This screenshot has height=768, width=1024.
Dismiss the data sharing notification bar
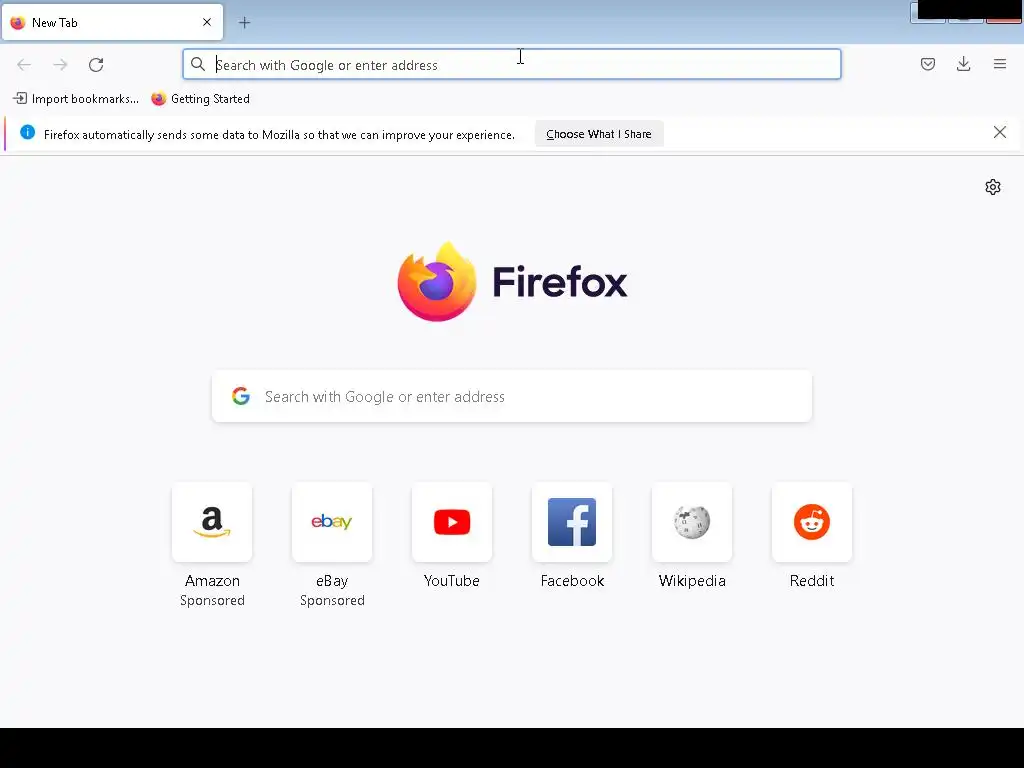pos(1000,133)
